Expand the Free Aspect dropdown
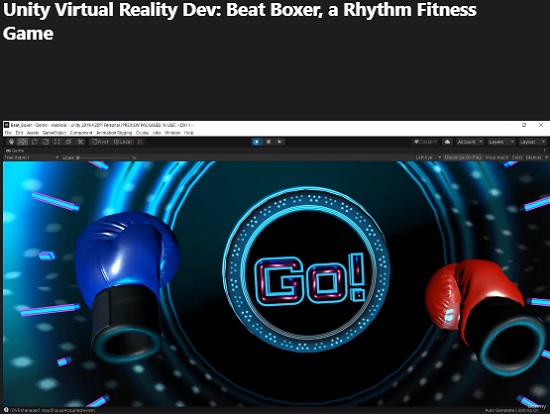Viewport: 550px width, 414px height. pyautogui.click(x=31, y=158)
